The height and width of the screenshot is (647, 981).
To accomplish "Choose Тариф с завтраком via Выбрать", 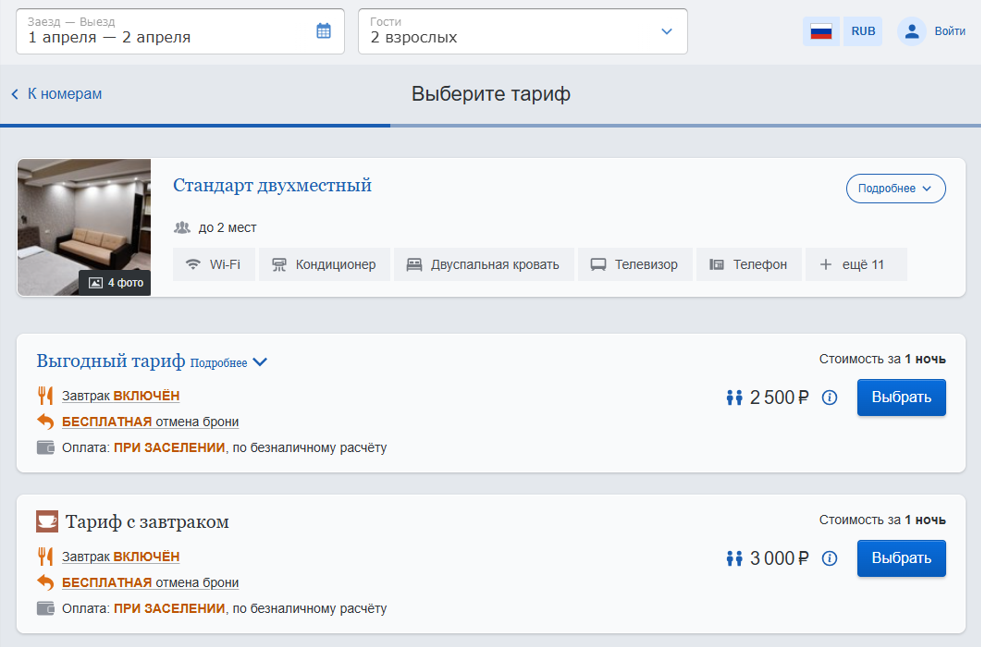I will click(901, 558).
